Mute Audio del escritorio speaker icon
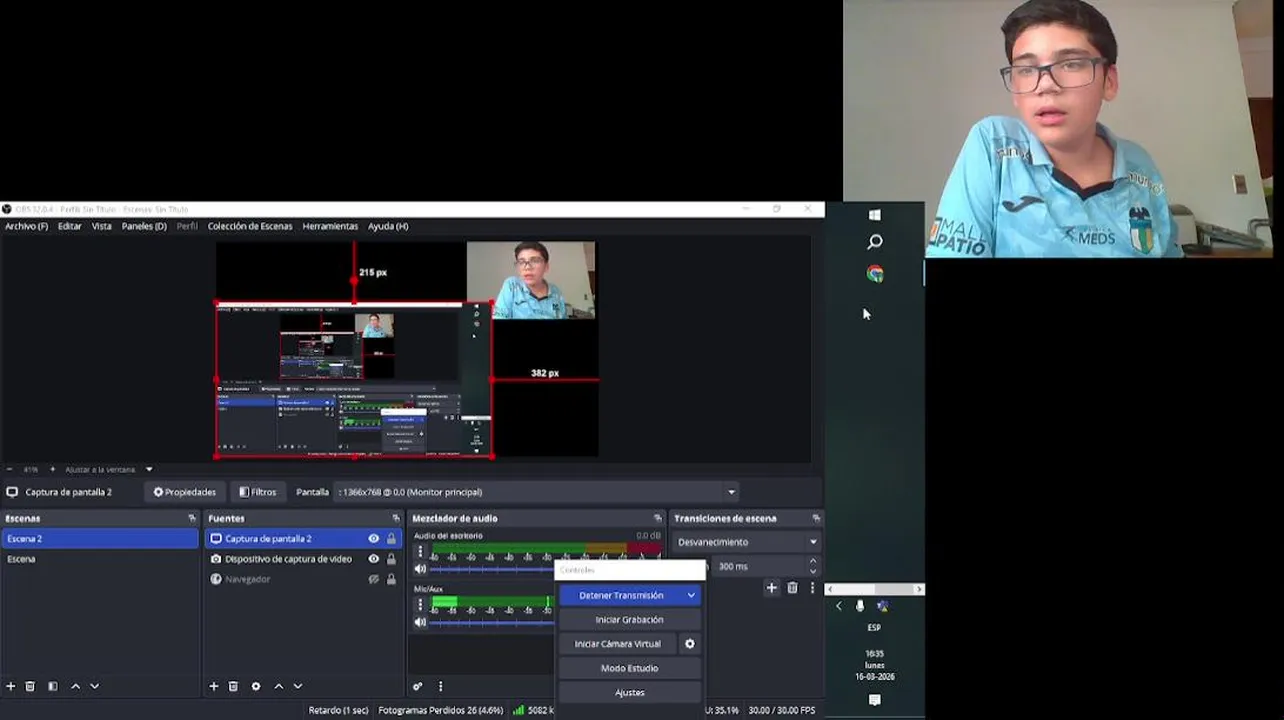1284x720 pixels. tap(420, 569)
